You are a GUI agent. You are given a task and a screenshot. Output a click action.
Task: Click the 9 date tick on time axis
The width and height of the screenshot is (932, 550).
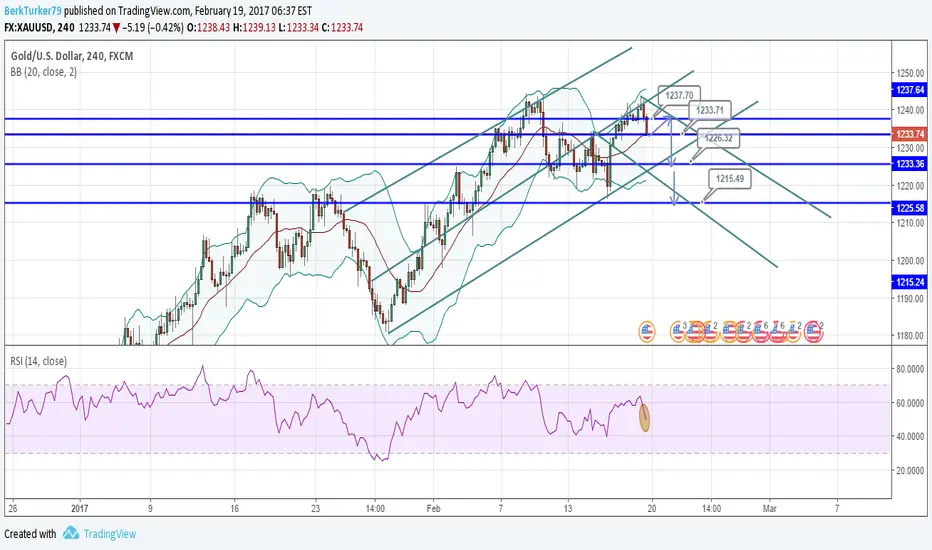click(x=150, y=508)
